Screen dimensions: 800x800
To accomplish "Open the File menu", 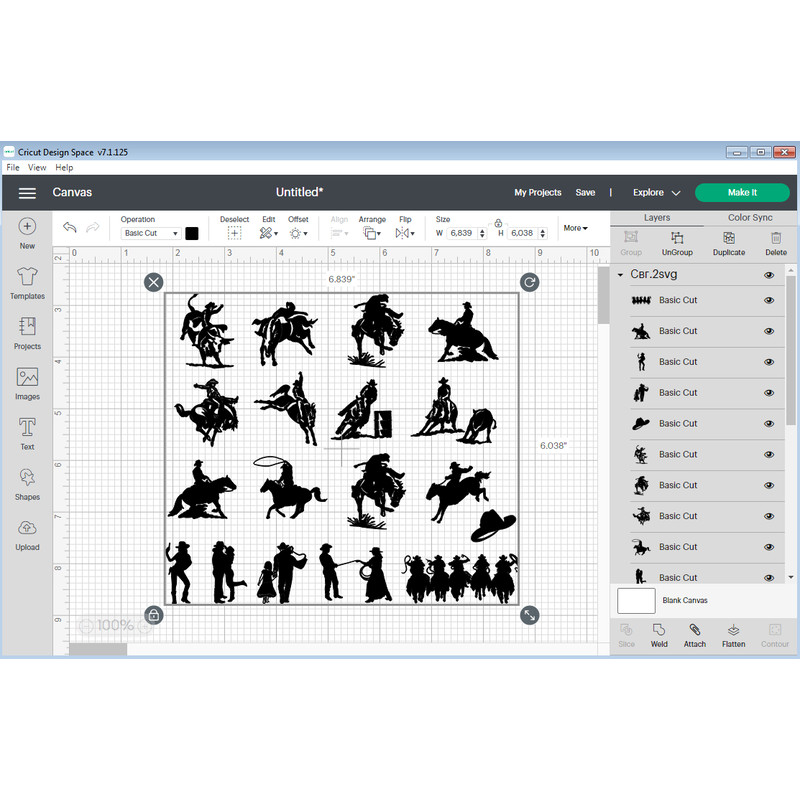I will tap(12, 167).
